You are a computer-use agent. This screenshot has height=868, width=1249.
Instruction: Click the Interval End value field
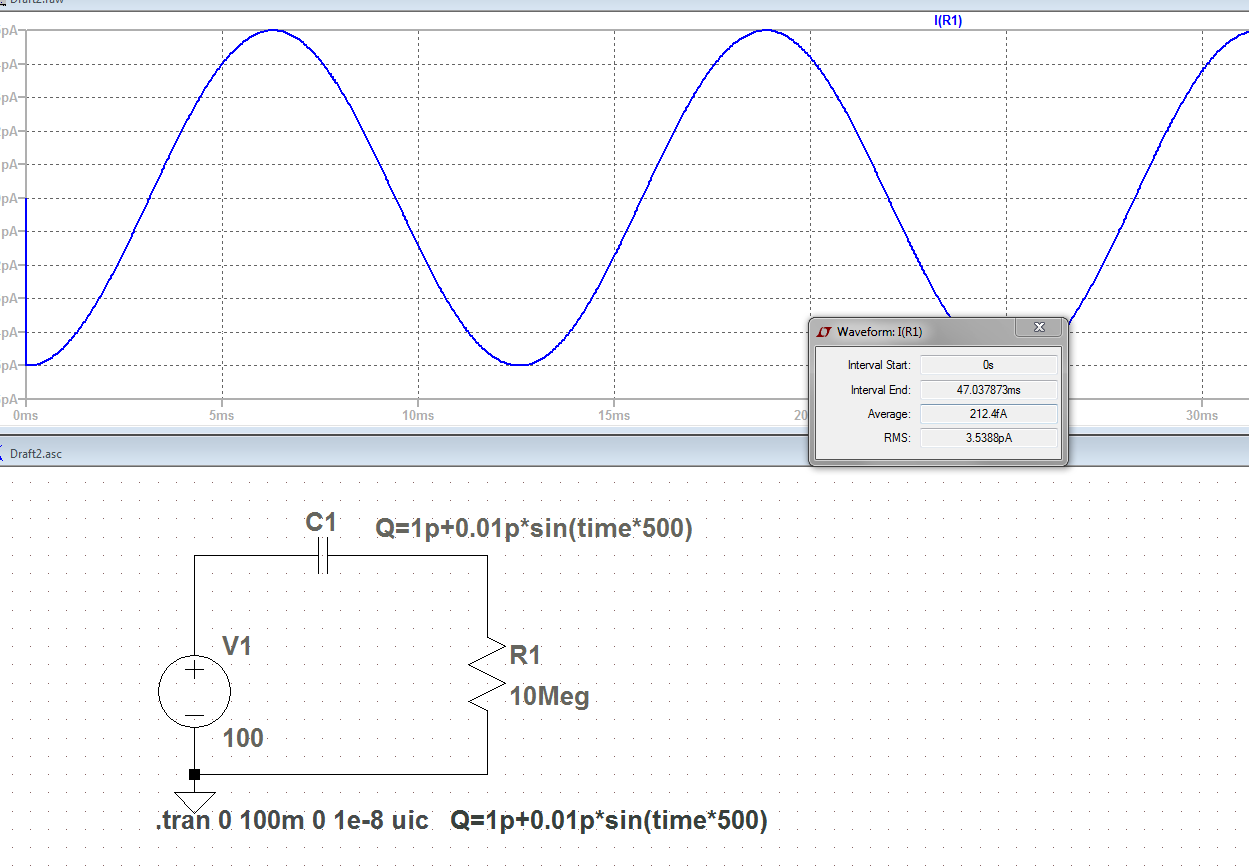(988, 389)
